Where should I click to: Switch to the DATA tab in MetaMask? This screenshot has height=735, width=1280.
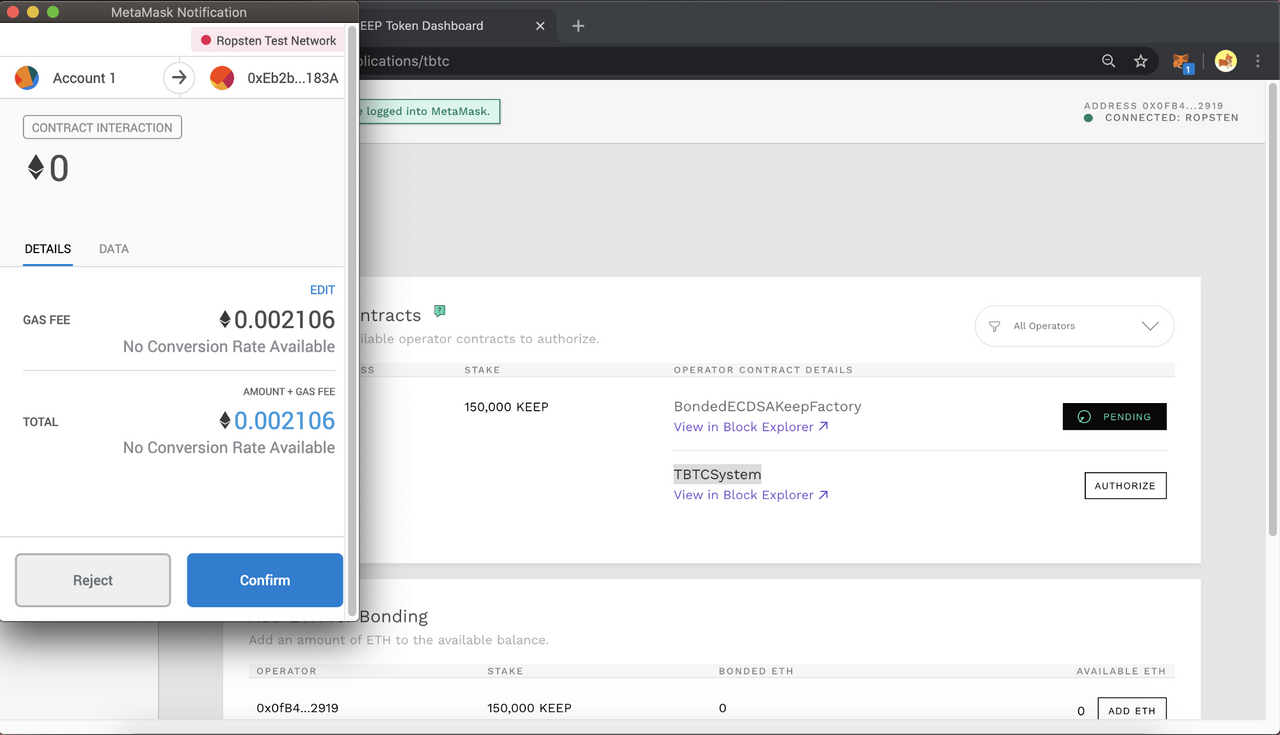(x=114, y=249)
